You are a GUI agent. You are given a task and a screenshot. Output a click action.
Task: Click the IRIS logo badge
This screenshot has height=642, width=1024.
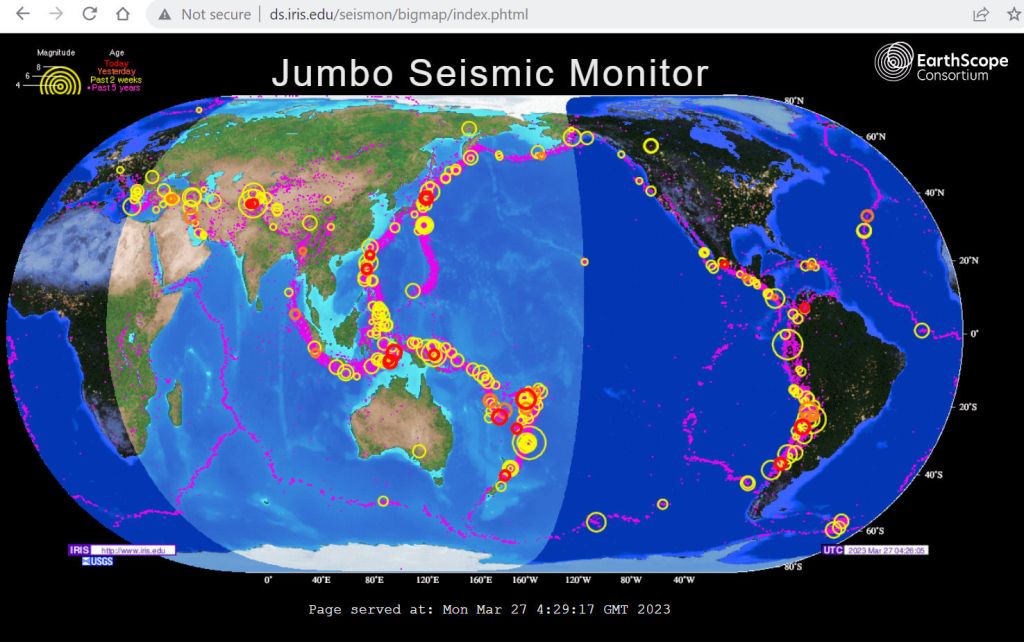[79, 550]
